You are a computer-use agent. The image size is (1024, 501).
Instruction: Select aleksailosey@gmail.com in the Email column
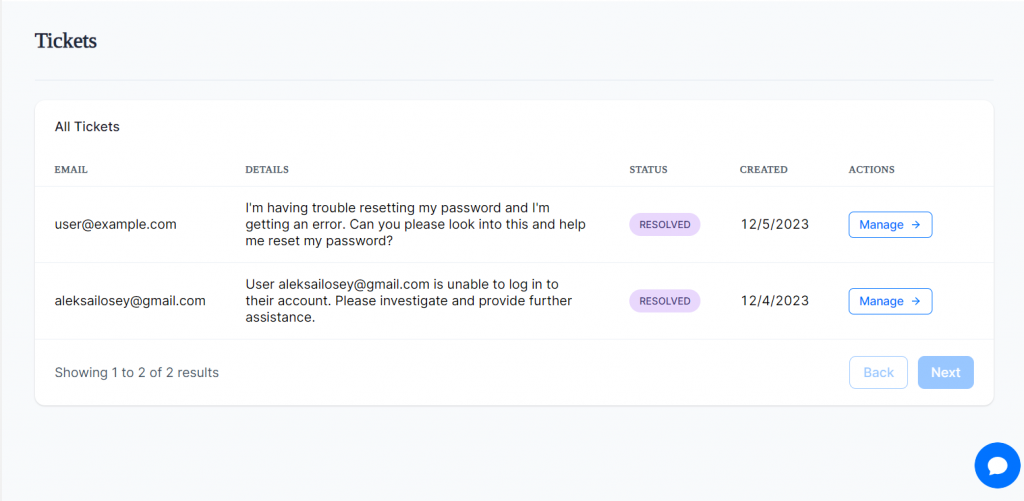pyautogui.click(x=130, y=301)
